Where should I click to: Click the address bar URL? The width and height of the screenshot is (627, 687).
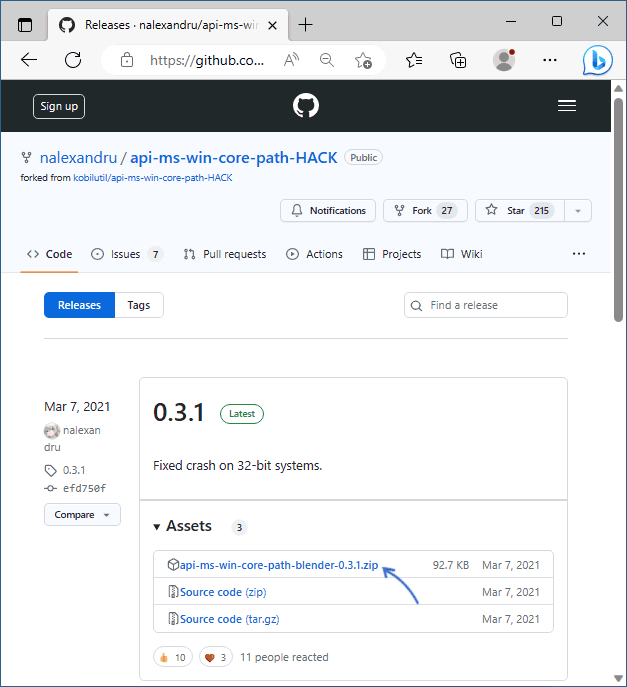(207, 60)
